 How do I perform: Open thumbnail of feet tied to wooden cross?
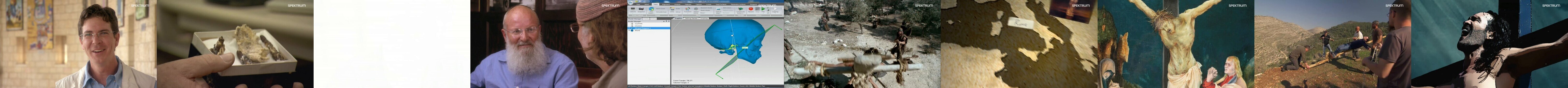coord(863,44)
